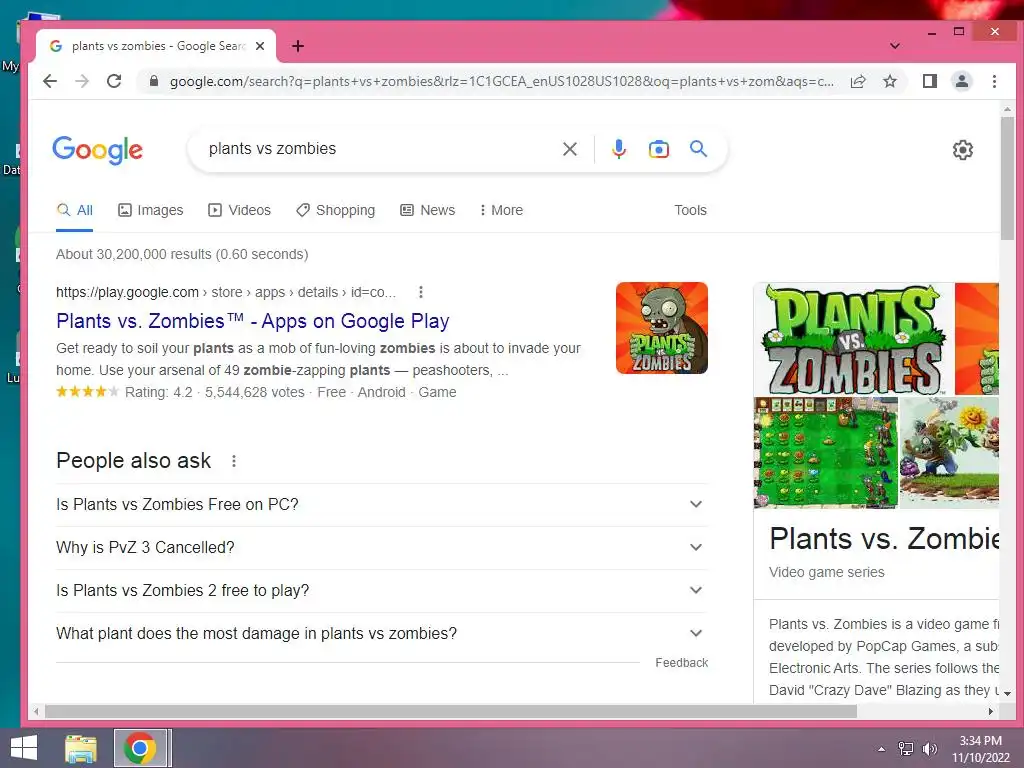
Task: Click the browser forward arrow
Action: (82, 81)
